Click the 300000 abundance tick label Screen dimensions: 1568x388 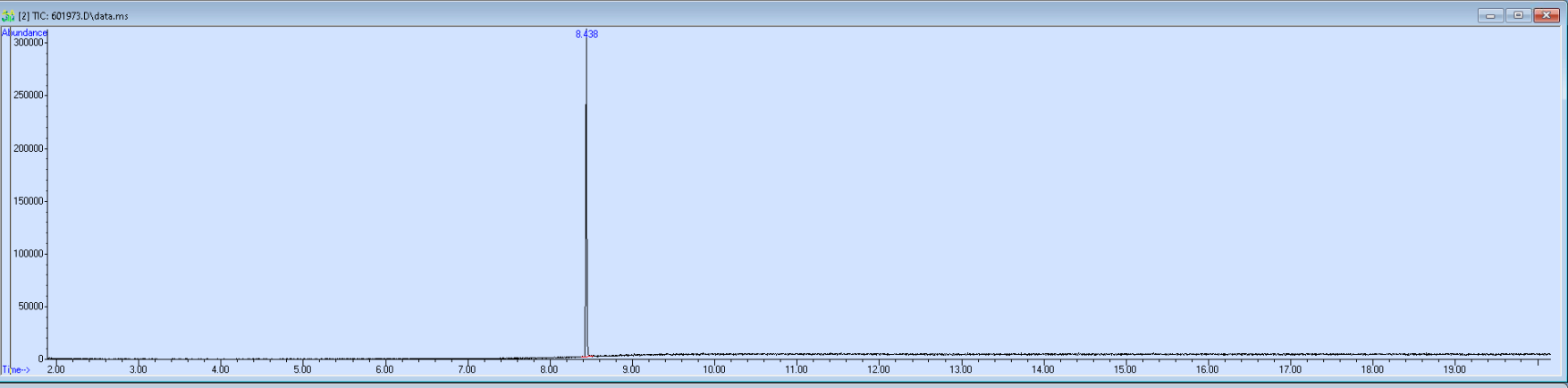tap(28, 42)
